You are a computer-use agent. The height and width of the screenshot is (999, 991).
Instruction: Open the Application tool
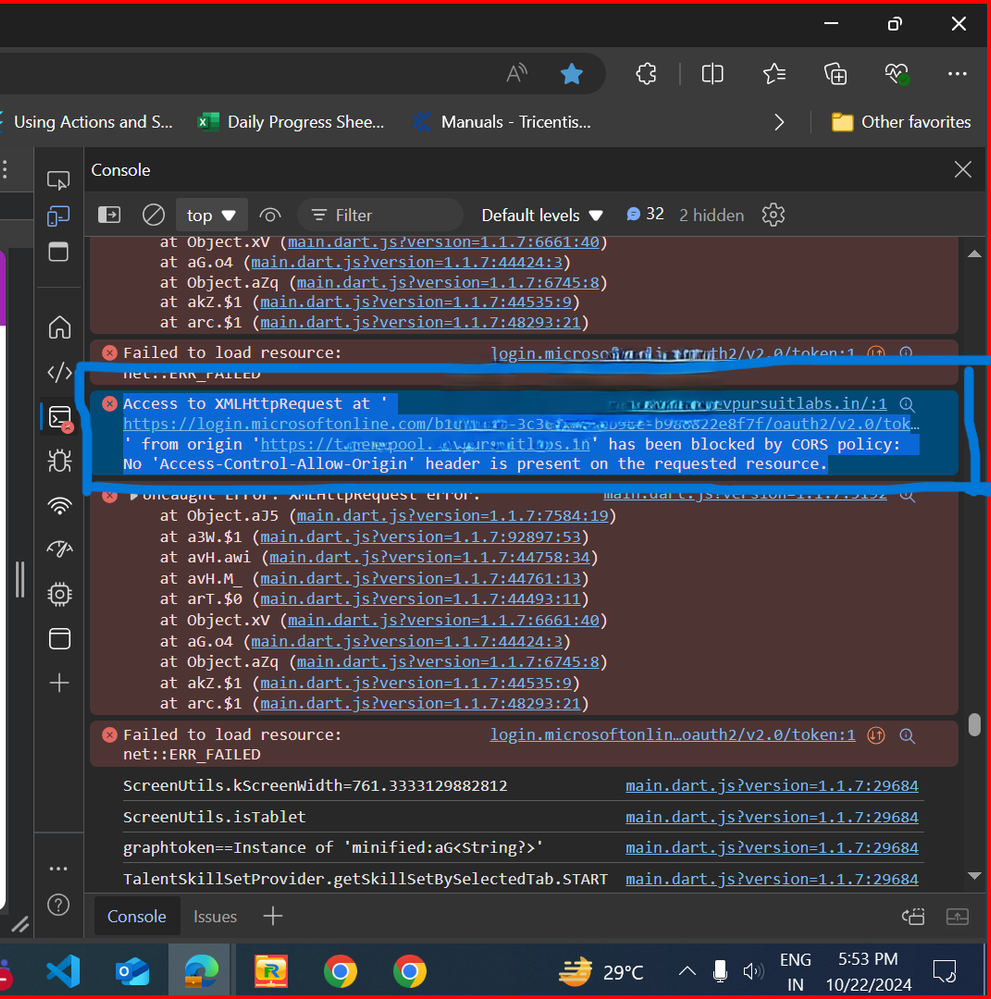tap(59, 638)
